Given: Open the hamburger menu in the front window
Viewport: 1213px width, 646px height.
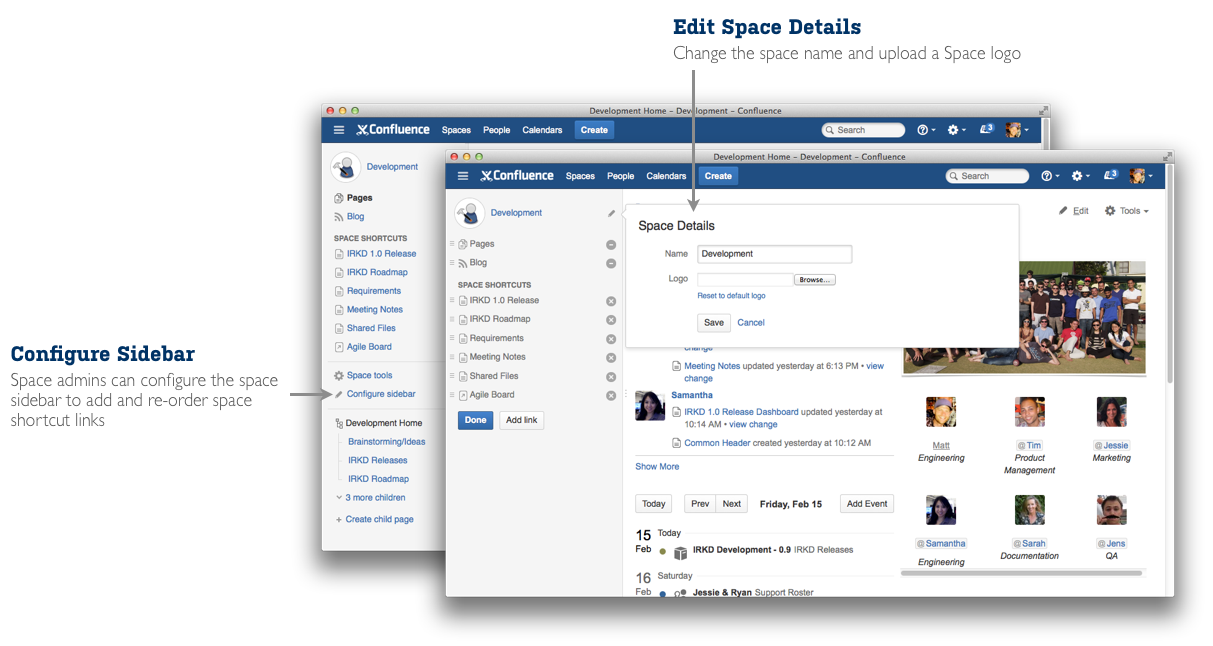Looking at the screenshot, I should pos(462,176).
